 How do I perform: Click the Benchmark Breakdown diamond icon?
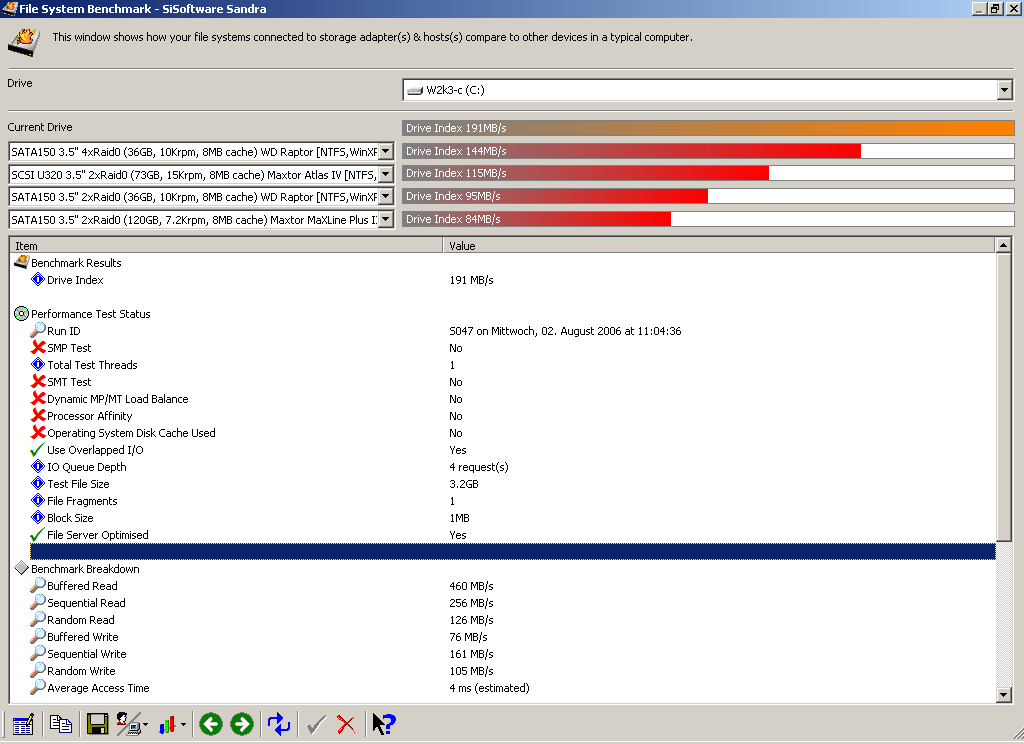click(22, 568)
